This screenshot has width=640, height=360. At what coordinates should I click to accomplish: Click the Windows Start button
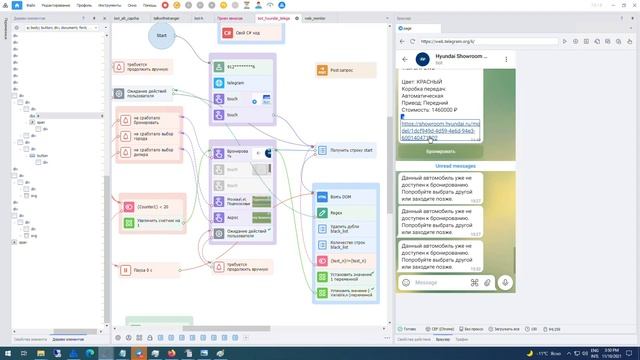(7, 353)
